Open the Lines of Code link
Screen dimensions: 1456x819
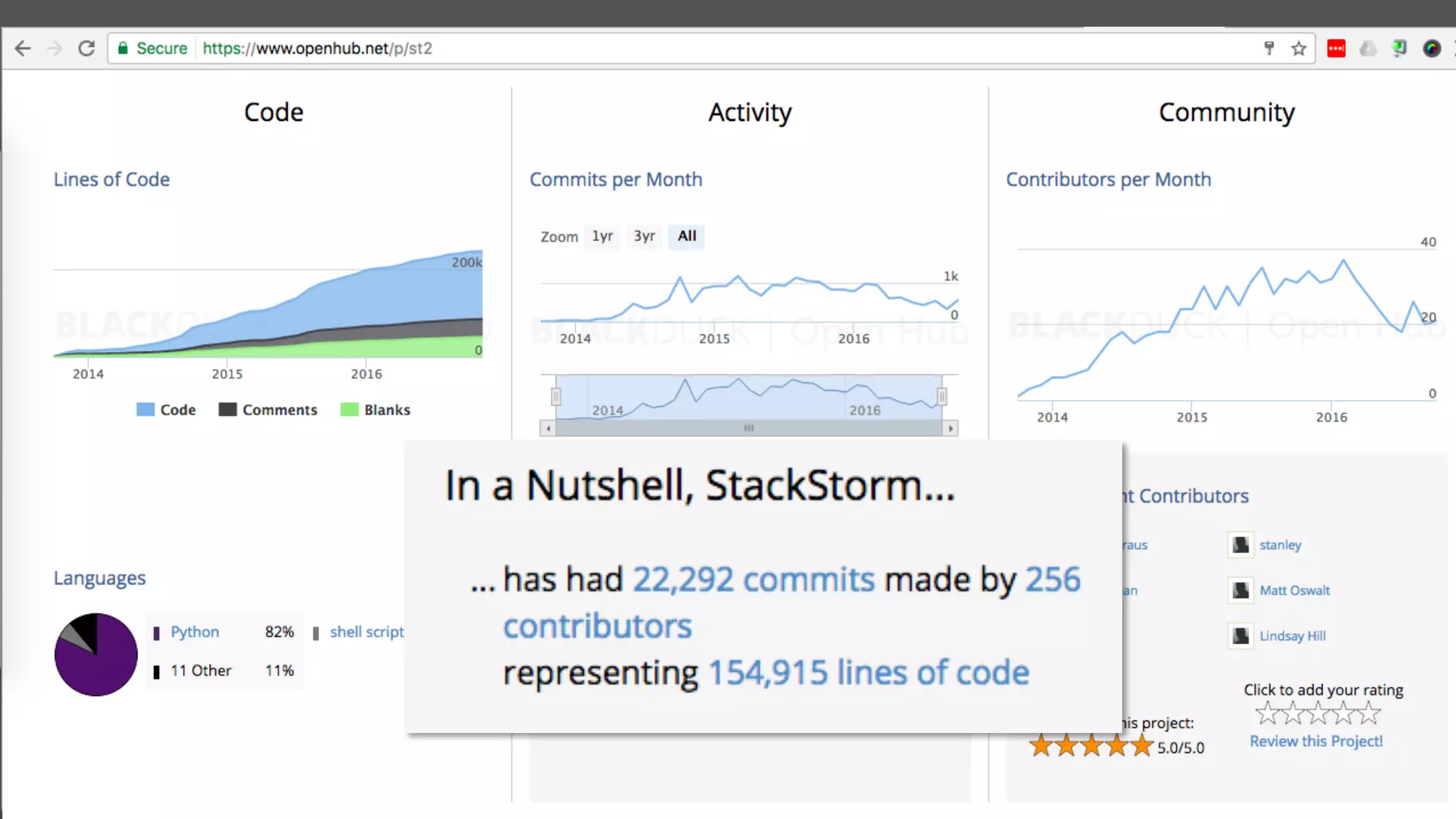point(112,179)
